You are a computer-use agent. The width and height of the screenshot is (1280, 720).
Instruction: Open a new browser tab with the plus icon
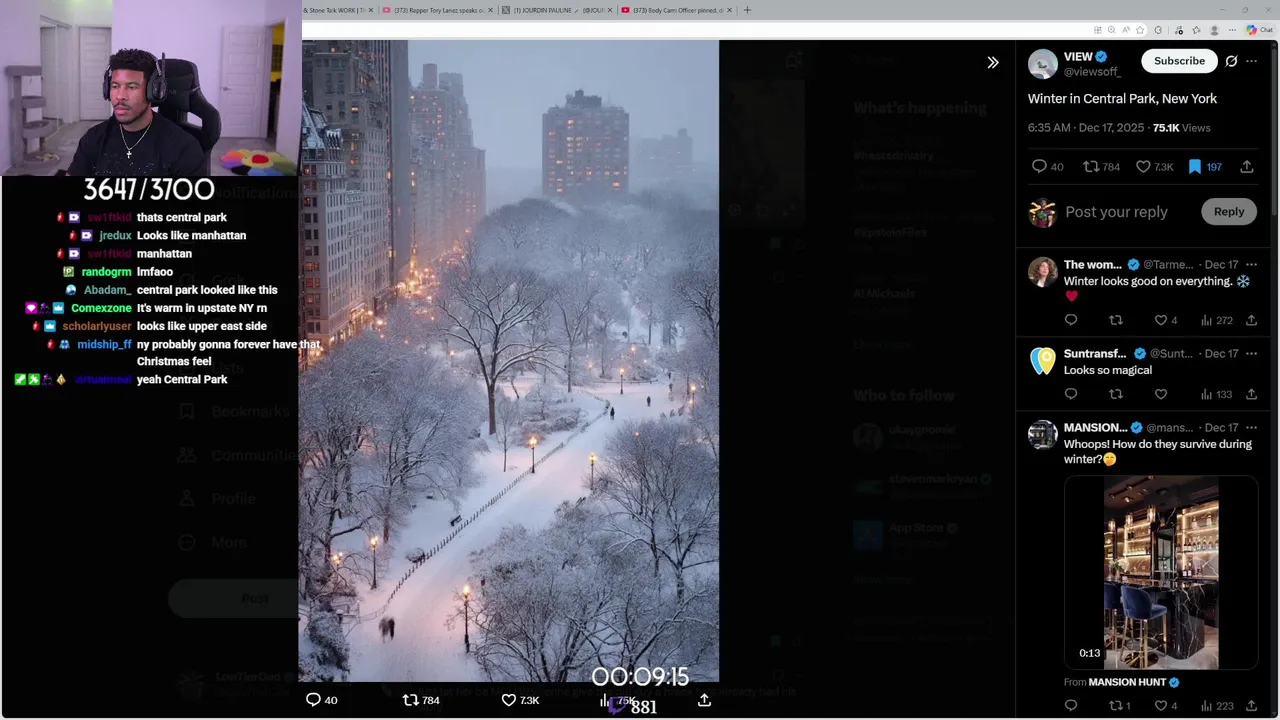[747, 10]
